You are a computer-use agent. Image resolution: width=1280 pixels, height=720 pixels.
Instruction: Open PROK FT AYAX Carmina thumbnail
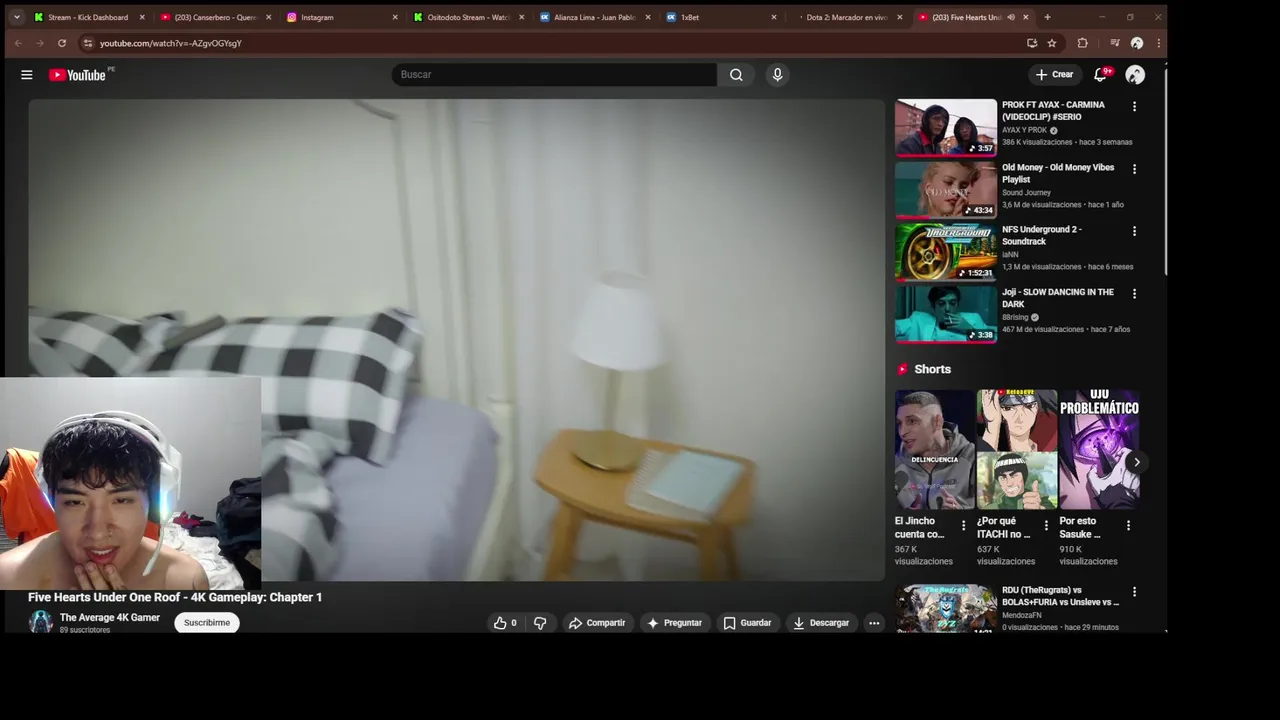point(946,127)
